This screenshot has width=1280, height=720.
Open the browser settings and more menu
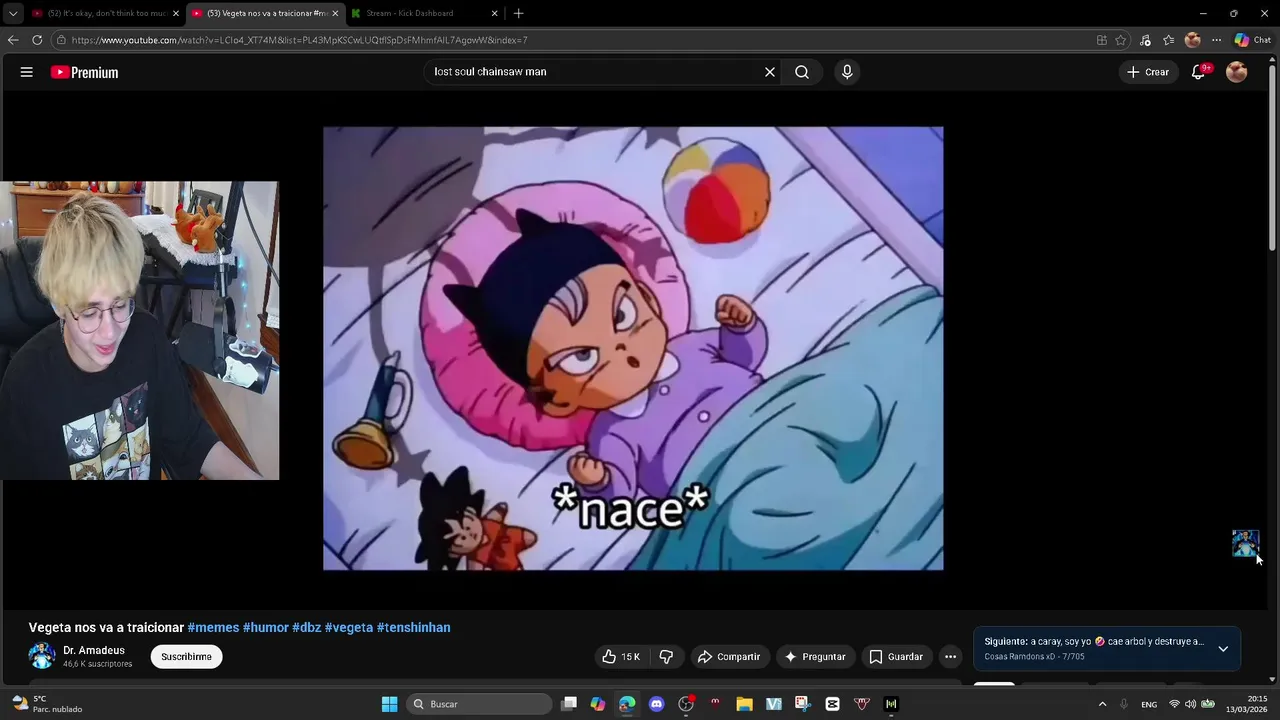(x=1216, y=40)
